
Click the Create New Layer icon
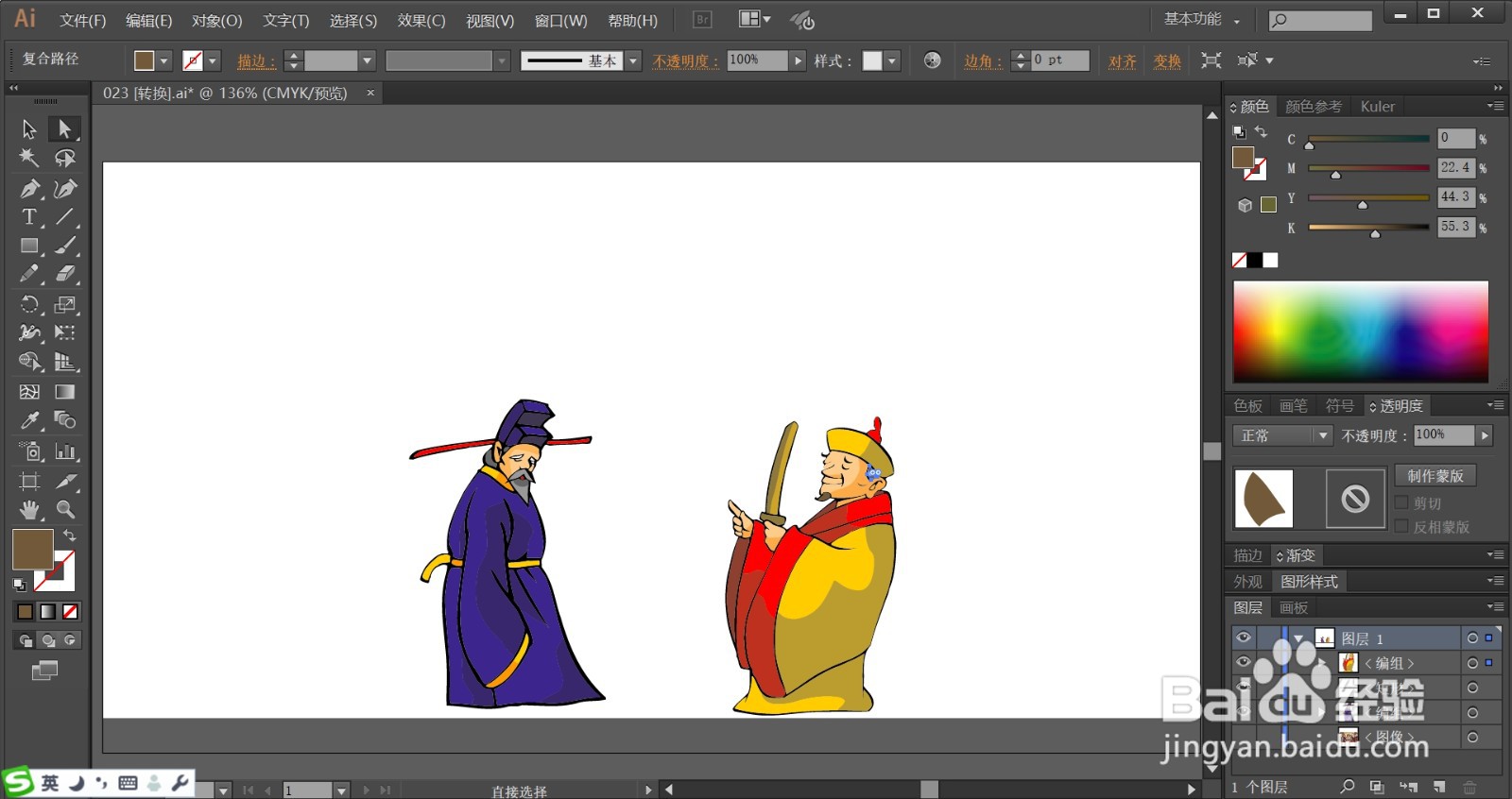tap(1438, 787)
